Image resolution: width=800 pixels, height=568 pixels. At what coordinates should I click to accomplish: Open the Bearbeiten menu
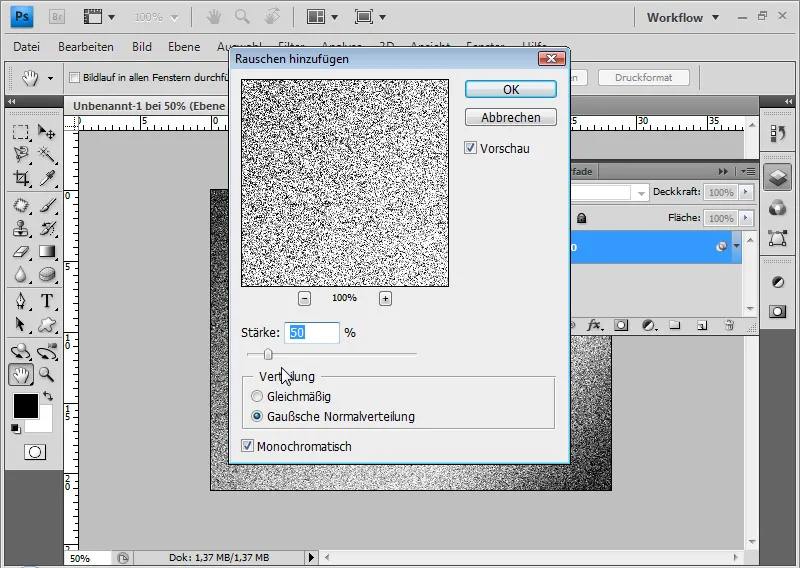click(x=86, y=47)
